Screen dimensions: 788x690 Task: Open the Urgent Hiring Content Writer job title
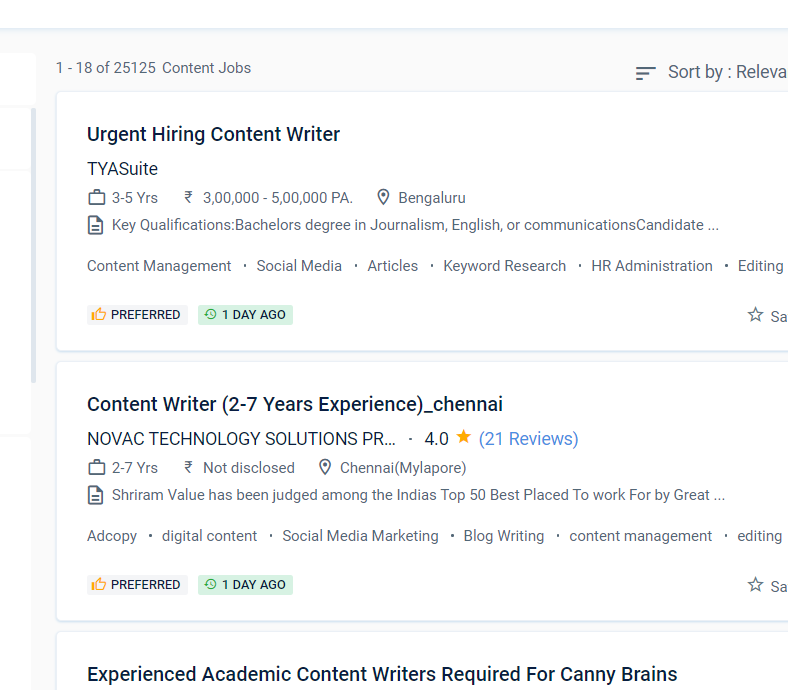click(213, 134)
